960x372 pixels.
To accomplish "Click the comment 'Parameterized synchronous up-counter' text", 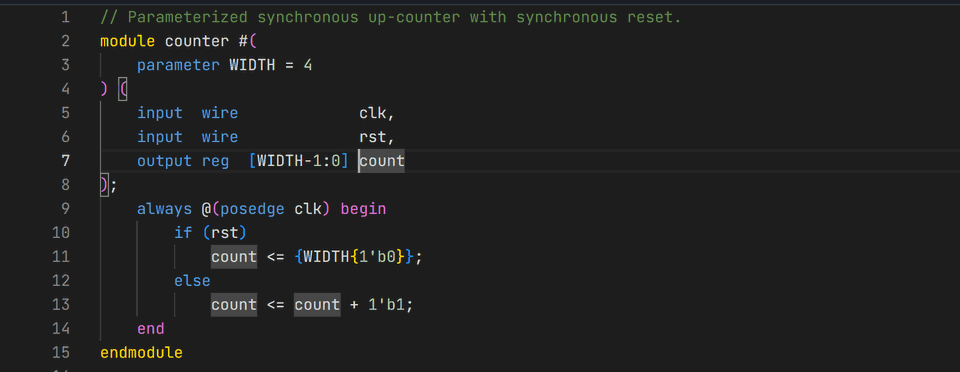I will (x=289, y=17).
